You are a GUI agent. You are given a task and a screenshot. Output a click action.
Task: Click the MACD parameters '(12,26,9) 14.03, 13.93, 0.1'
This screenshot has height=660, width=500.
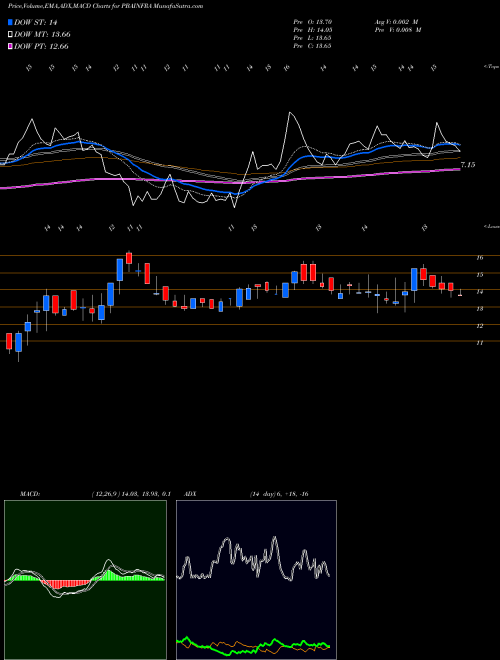tap(130, 494)
